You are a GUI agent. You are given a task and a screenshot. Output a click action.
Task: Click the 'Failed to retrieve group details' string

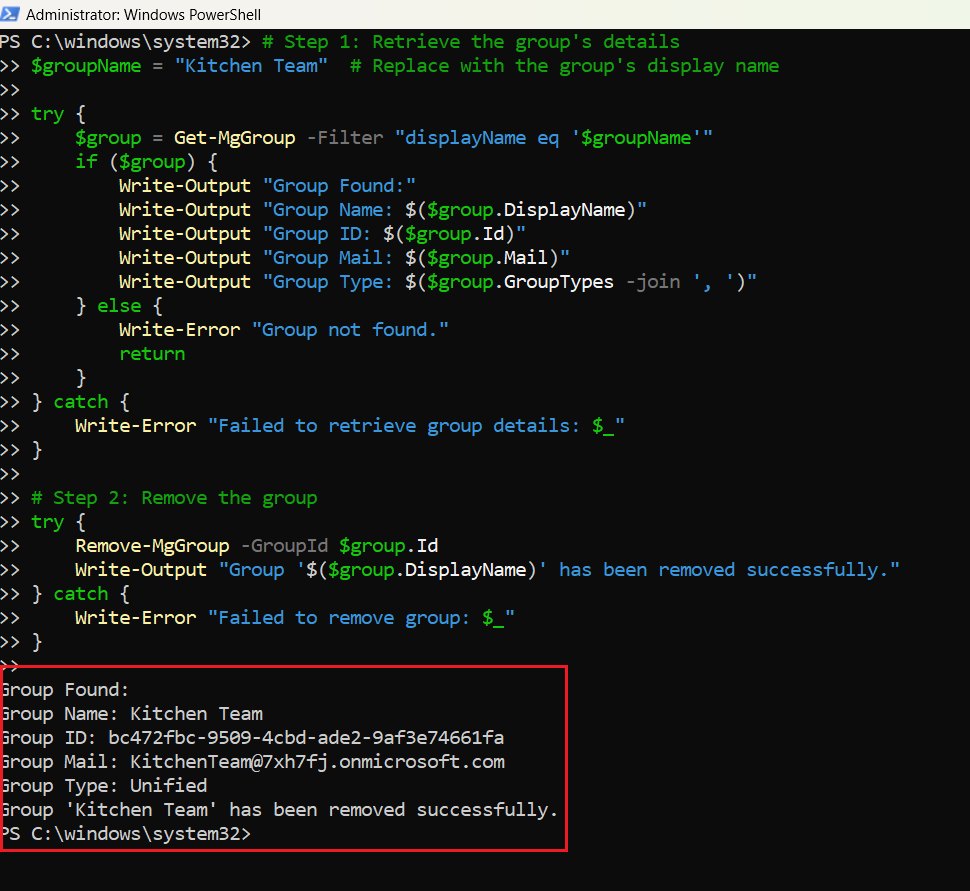click(416, 426)
